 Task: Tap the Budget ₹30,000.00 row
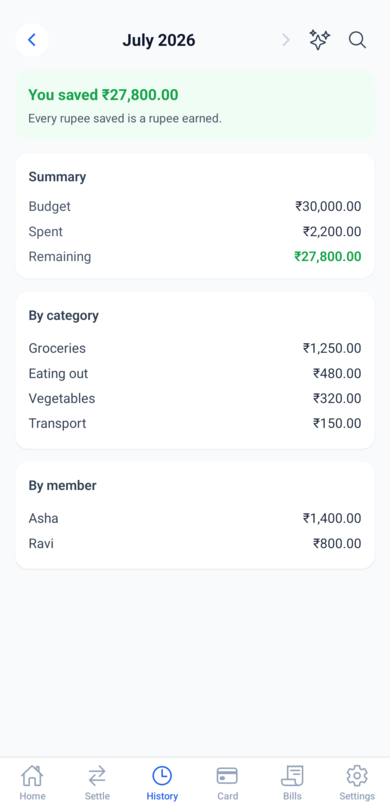coord(195,207)
